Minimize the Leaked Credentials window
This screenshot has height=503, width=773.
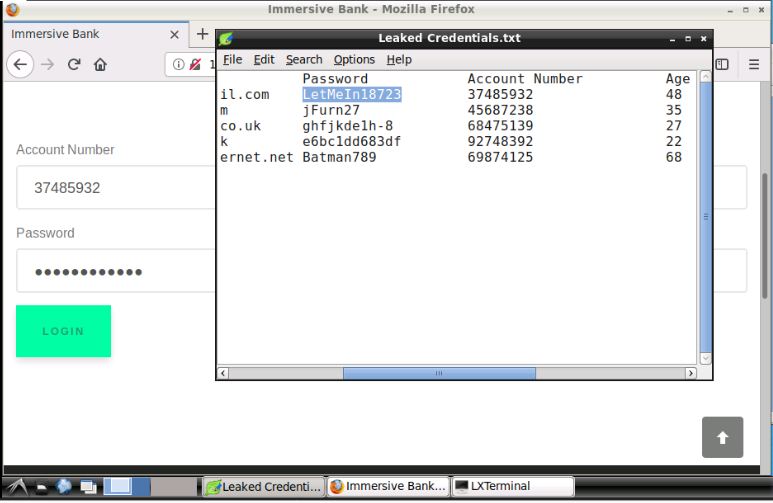672,38
